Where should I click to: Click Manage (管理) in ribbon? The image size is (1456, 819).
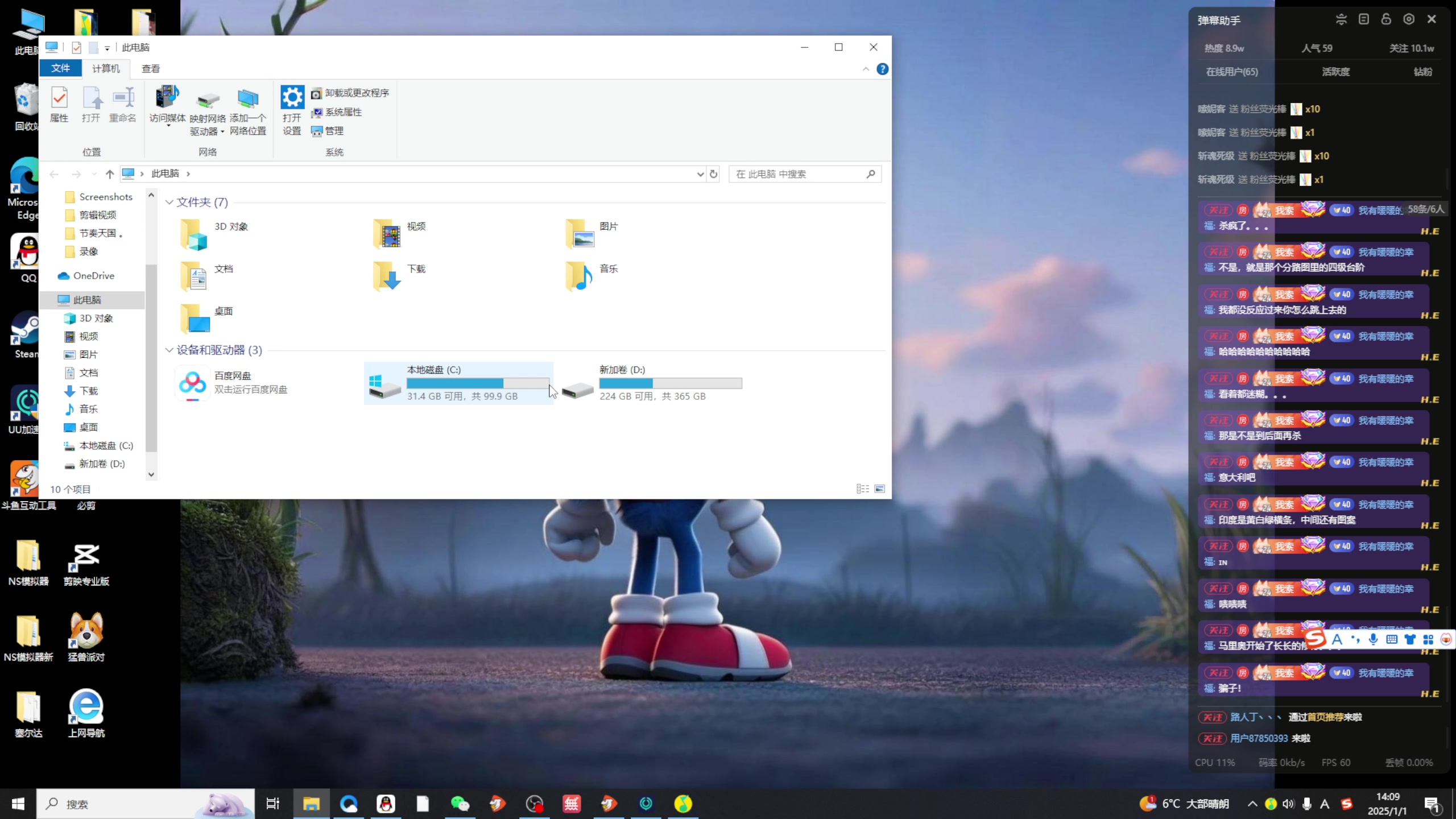pos(328,131)
